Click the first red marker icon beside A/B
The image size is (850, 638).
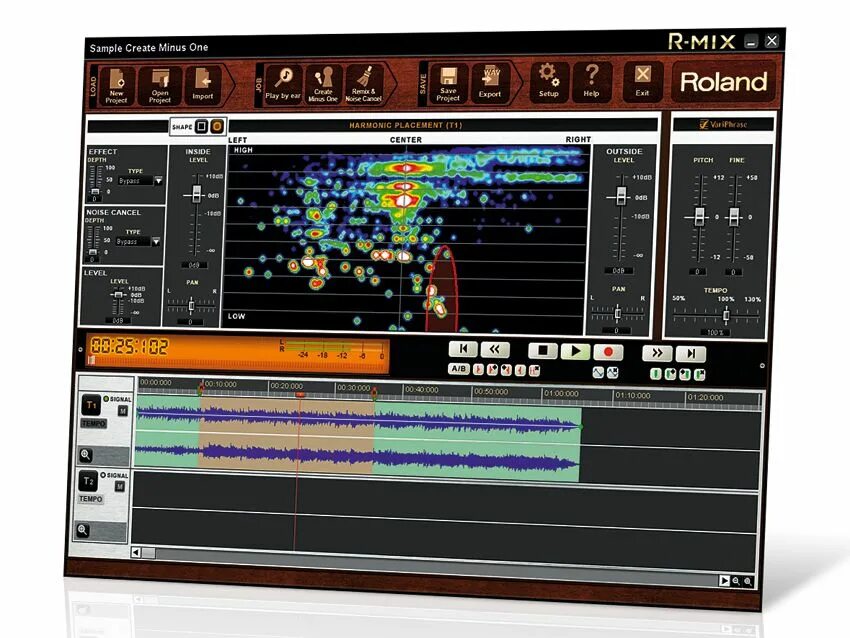tap(478, 369)
